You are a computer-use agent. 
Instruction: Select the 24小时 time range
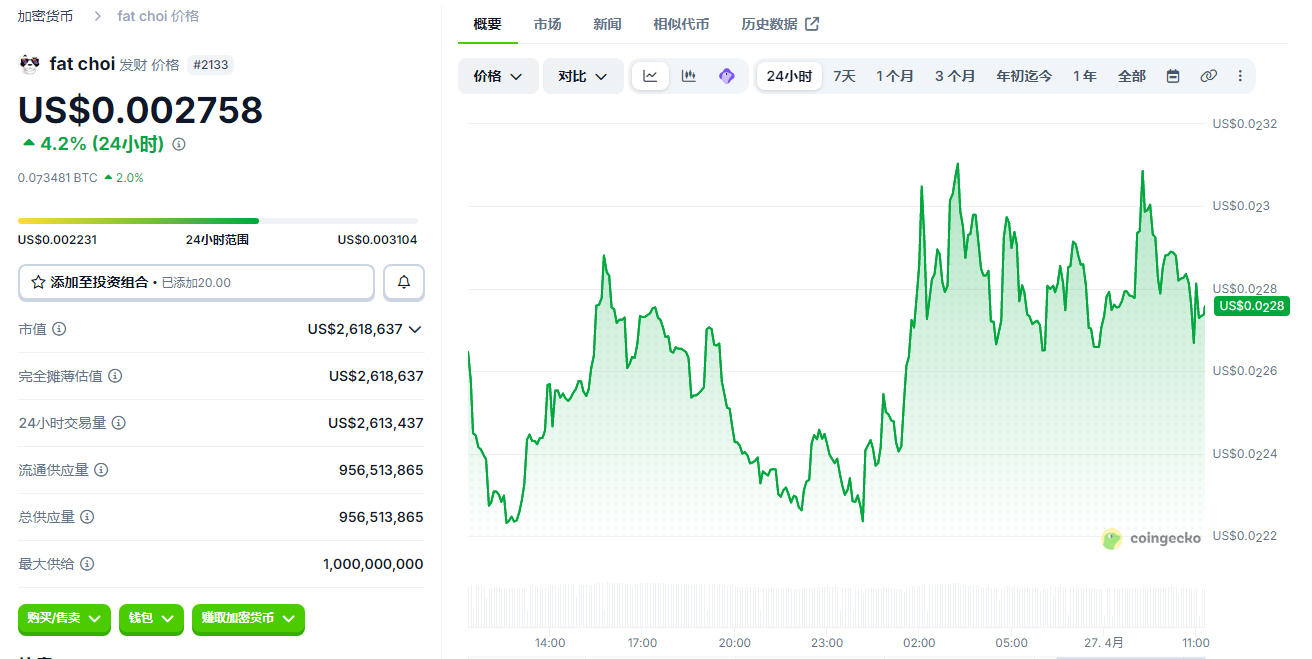pyautogui.click(x=789, y=76)
